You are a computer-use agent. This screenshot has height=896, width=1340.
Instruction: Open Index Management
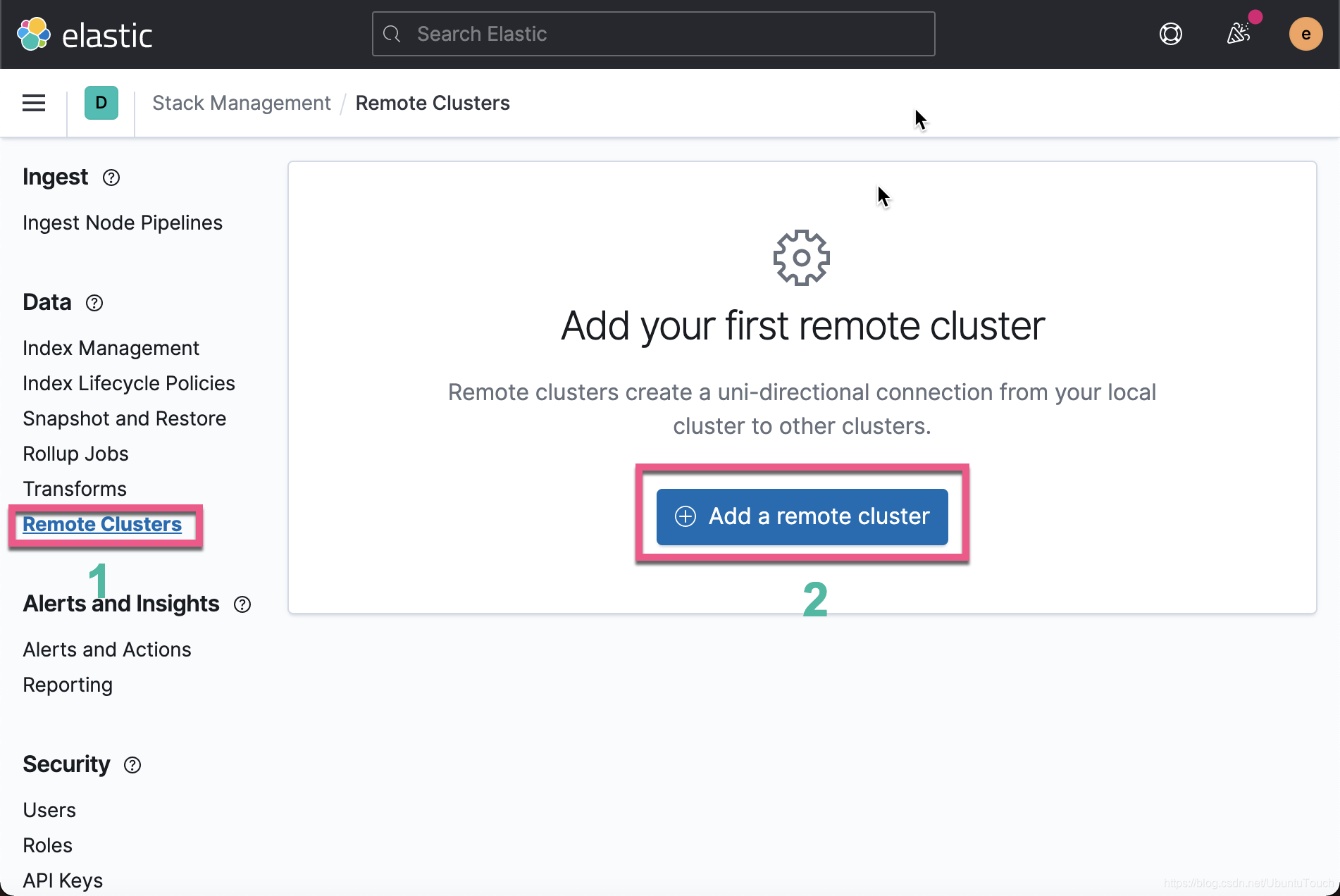(x=111, y=348)
